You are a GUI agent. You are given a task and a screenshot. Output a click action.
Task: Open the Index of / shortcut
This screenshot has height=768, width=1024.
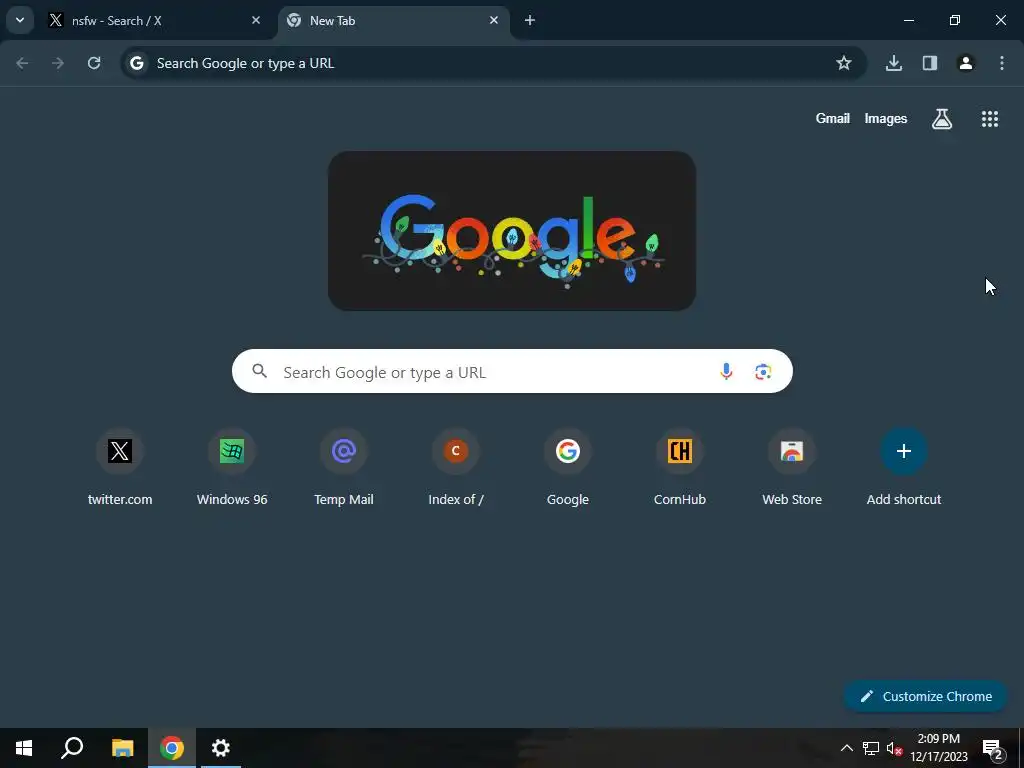456,467
